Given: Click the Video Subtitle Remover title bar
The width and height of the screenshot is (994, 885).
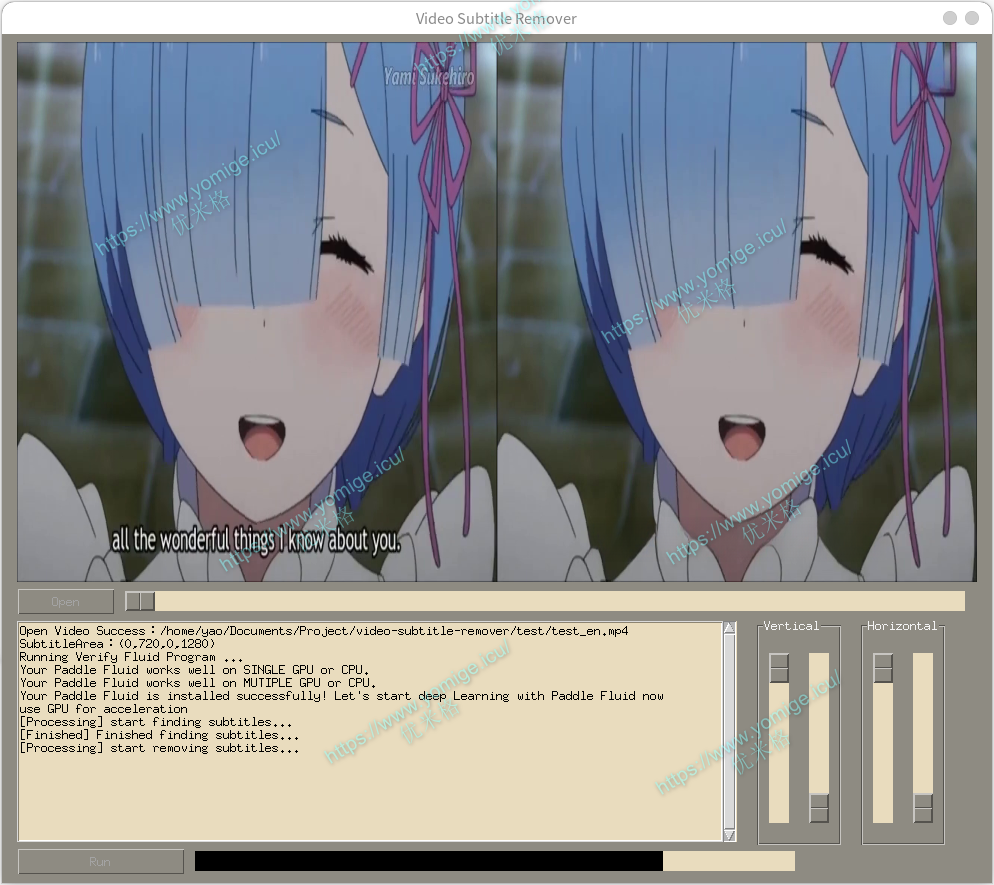Looking at the screenshot, I should tap(497, 17).
